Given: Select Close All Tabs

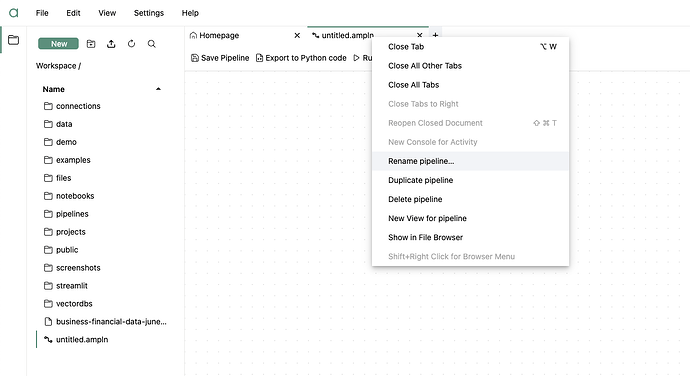Looking at the screenshot, I should click(470, 85).
